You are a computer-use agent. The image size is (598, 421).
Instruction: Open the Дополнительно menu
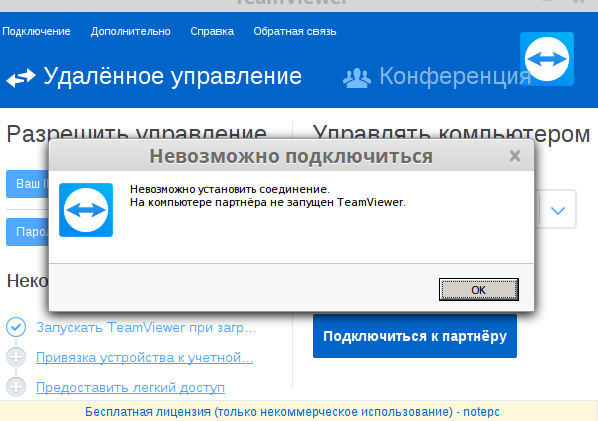pos(130,31)
